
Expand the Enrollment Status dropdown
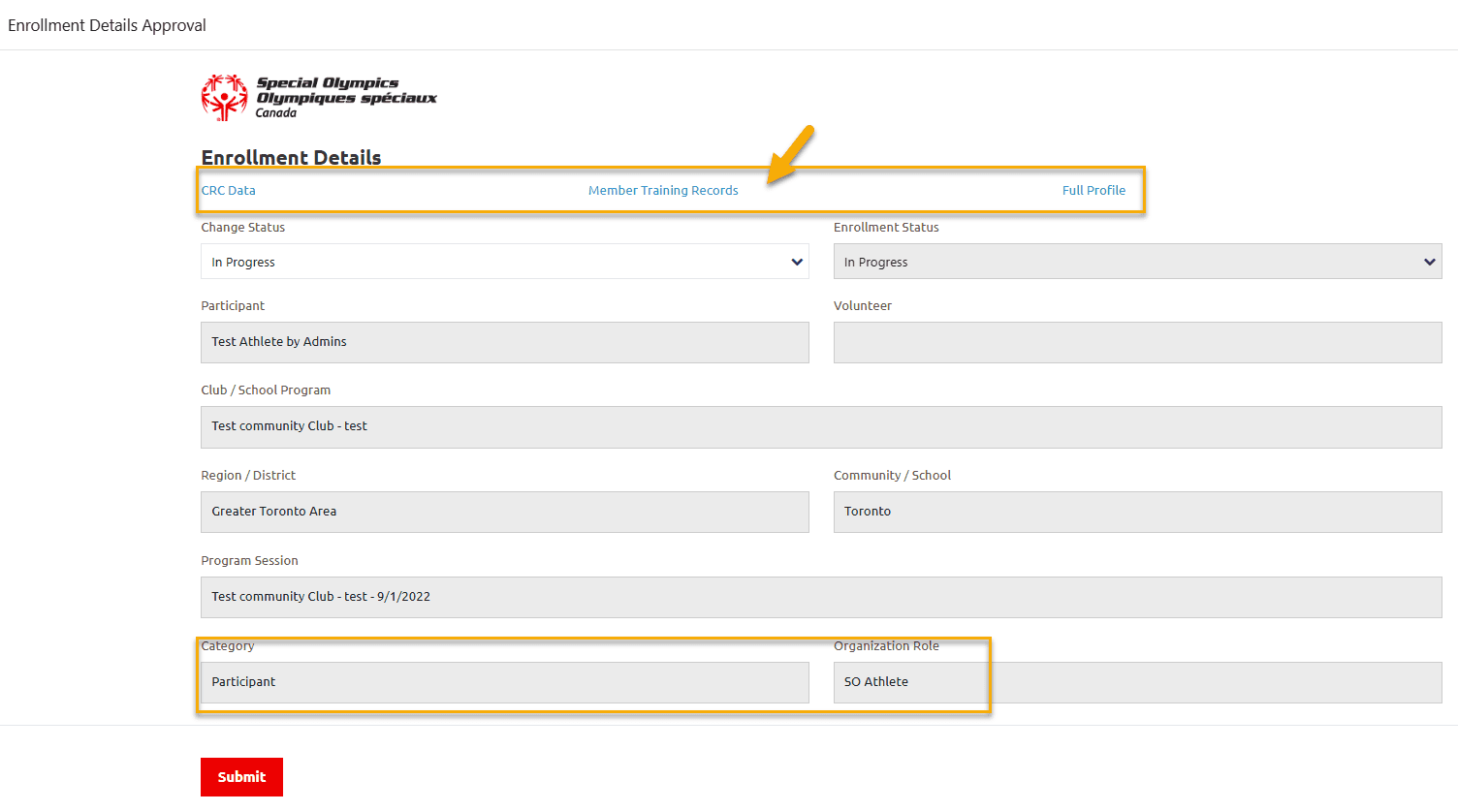1138,262
